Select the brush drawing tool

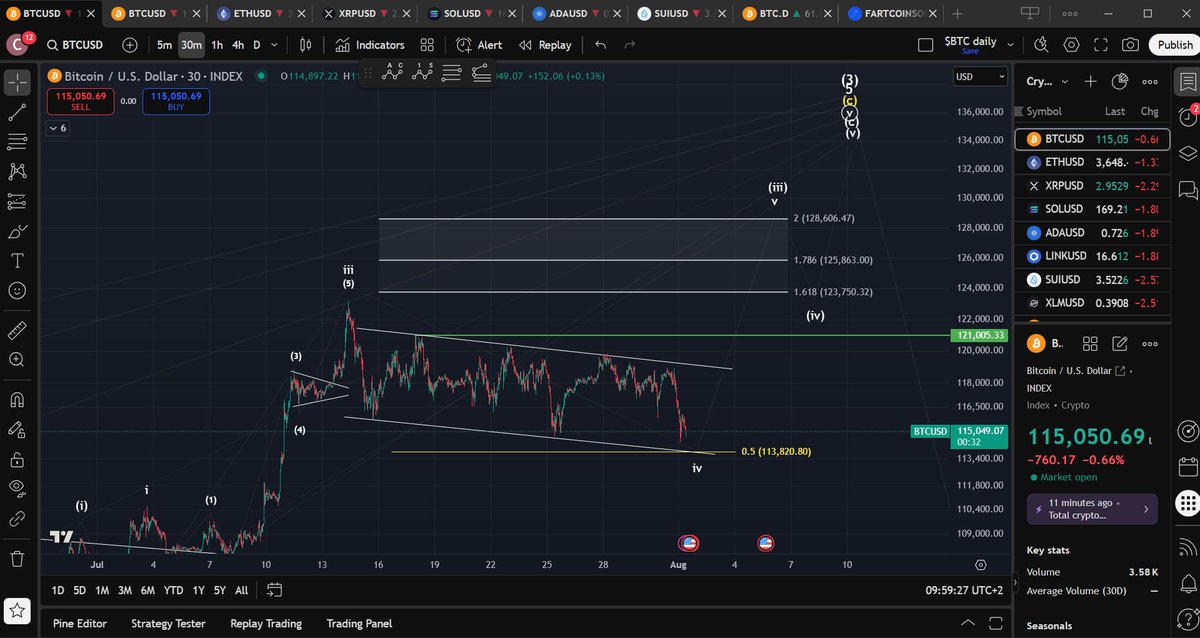pyautogui.click(x=17, y=231)
